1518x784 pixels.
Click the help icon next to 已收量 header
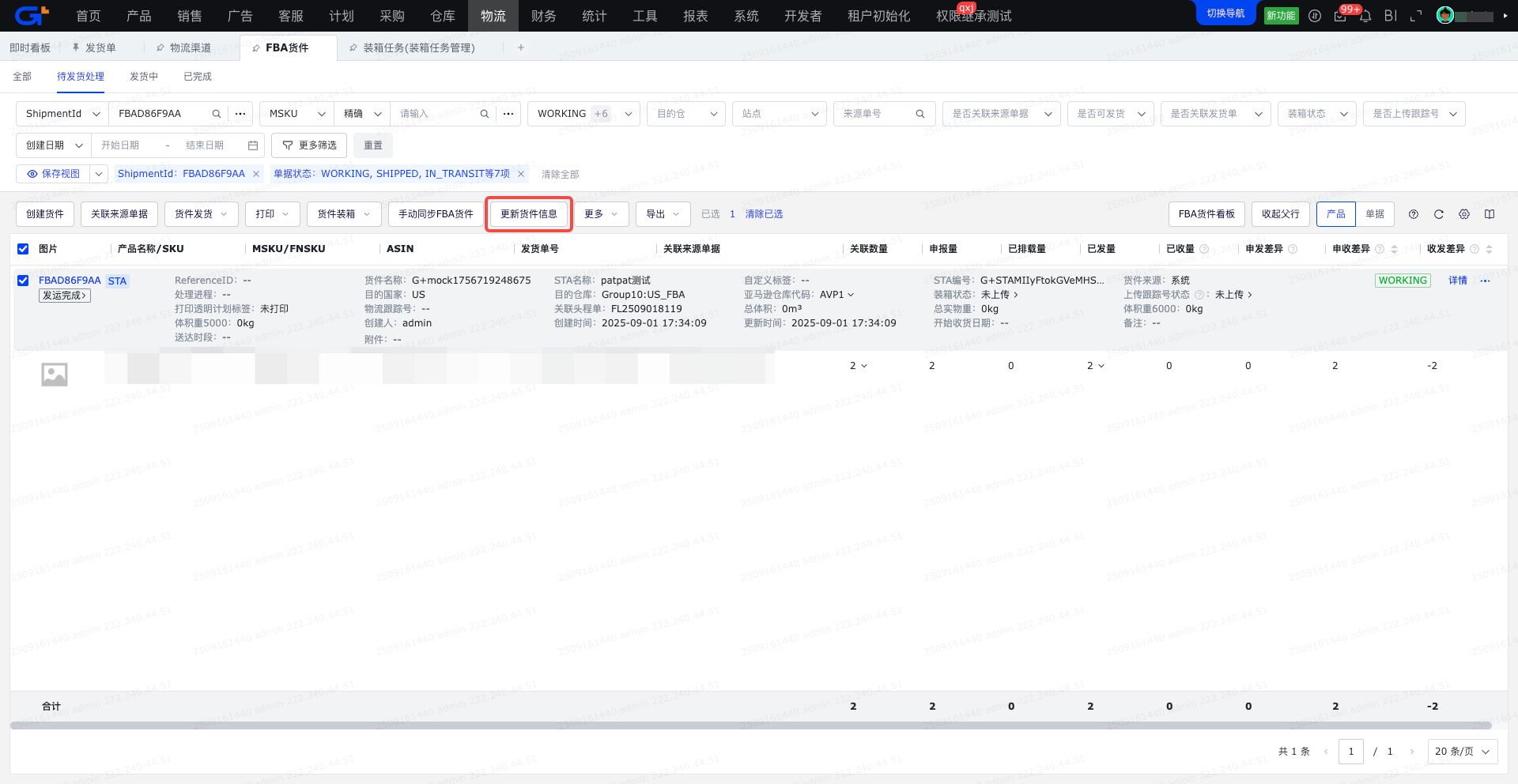coord(1204,249)
